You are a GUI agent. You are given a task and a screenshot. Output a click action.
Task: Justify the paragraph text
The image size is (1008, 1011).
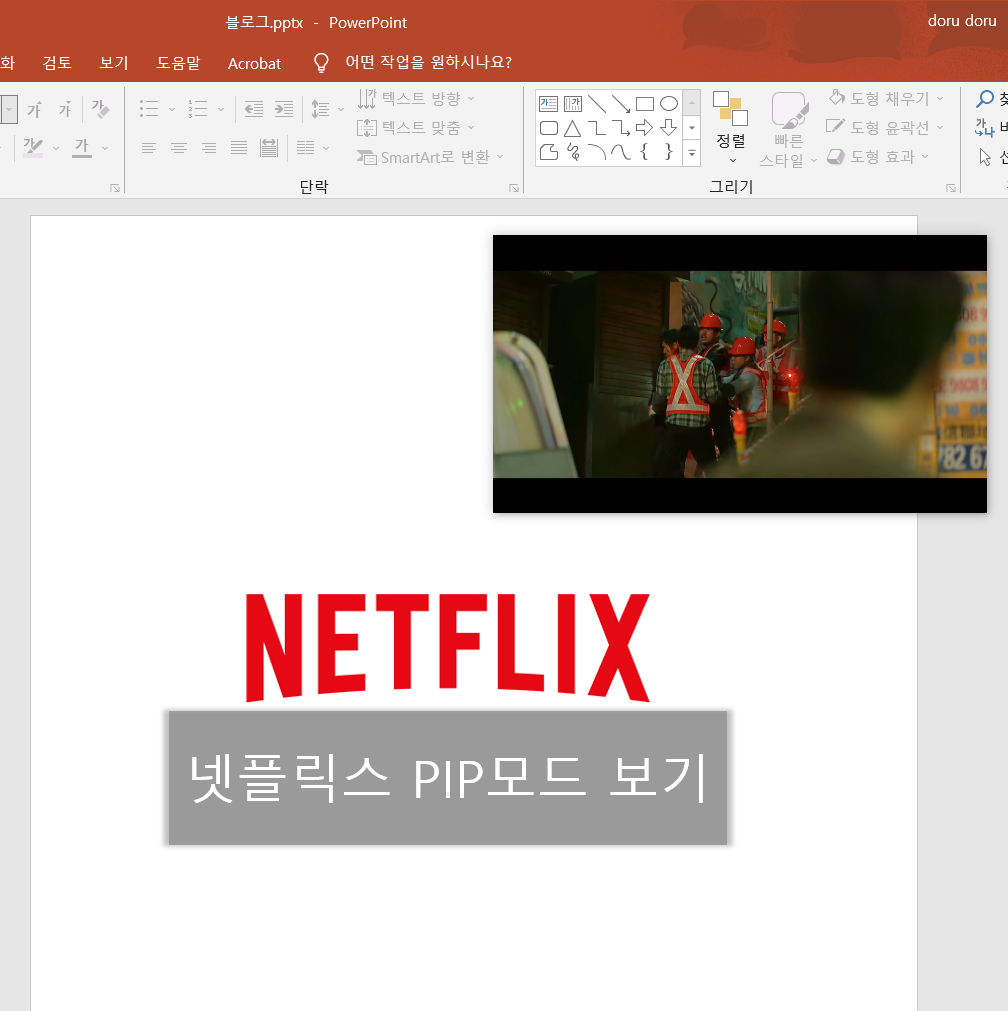[x=239, y=148]
